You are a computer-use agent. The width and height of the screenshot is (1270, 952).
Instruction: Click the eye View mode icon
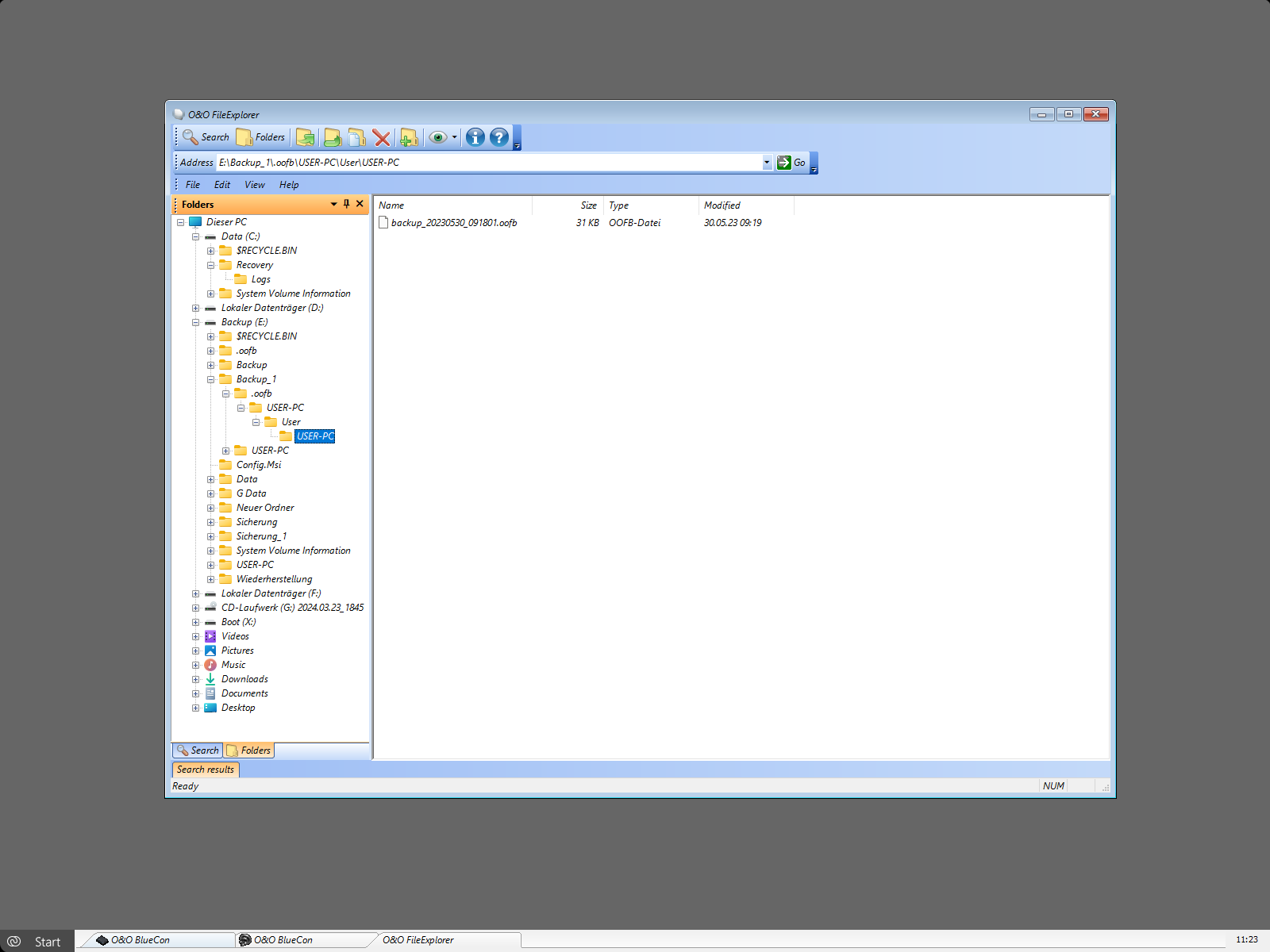click(x=437, y=137)
